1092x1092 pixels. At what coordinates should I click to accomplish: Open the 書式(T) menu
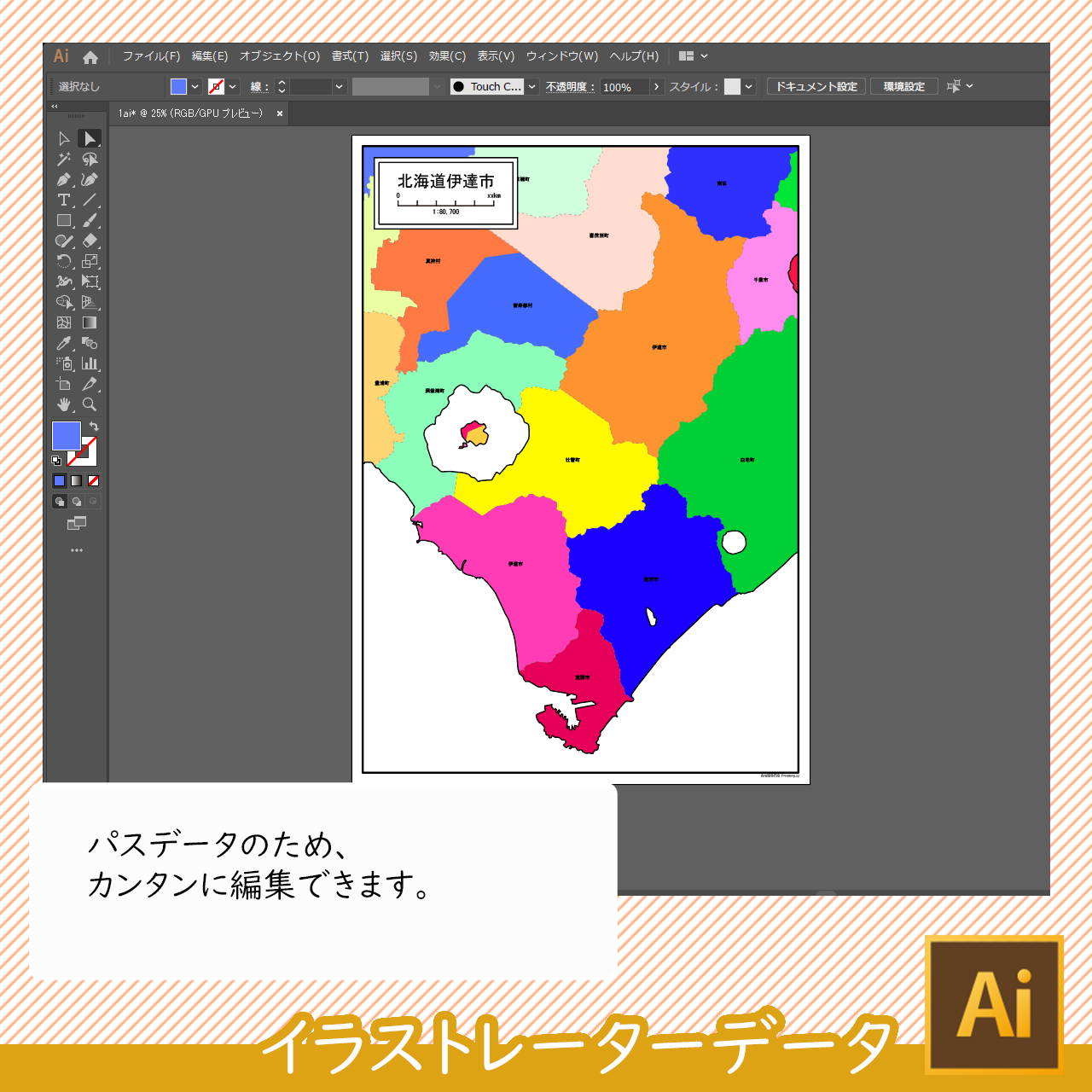click(350, 56)
